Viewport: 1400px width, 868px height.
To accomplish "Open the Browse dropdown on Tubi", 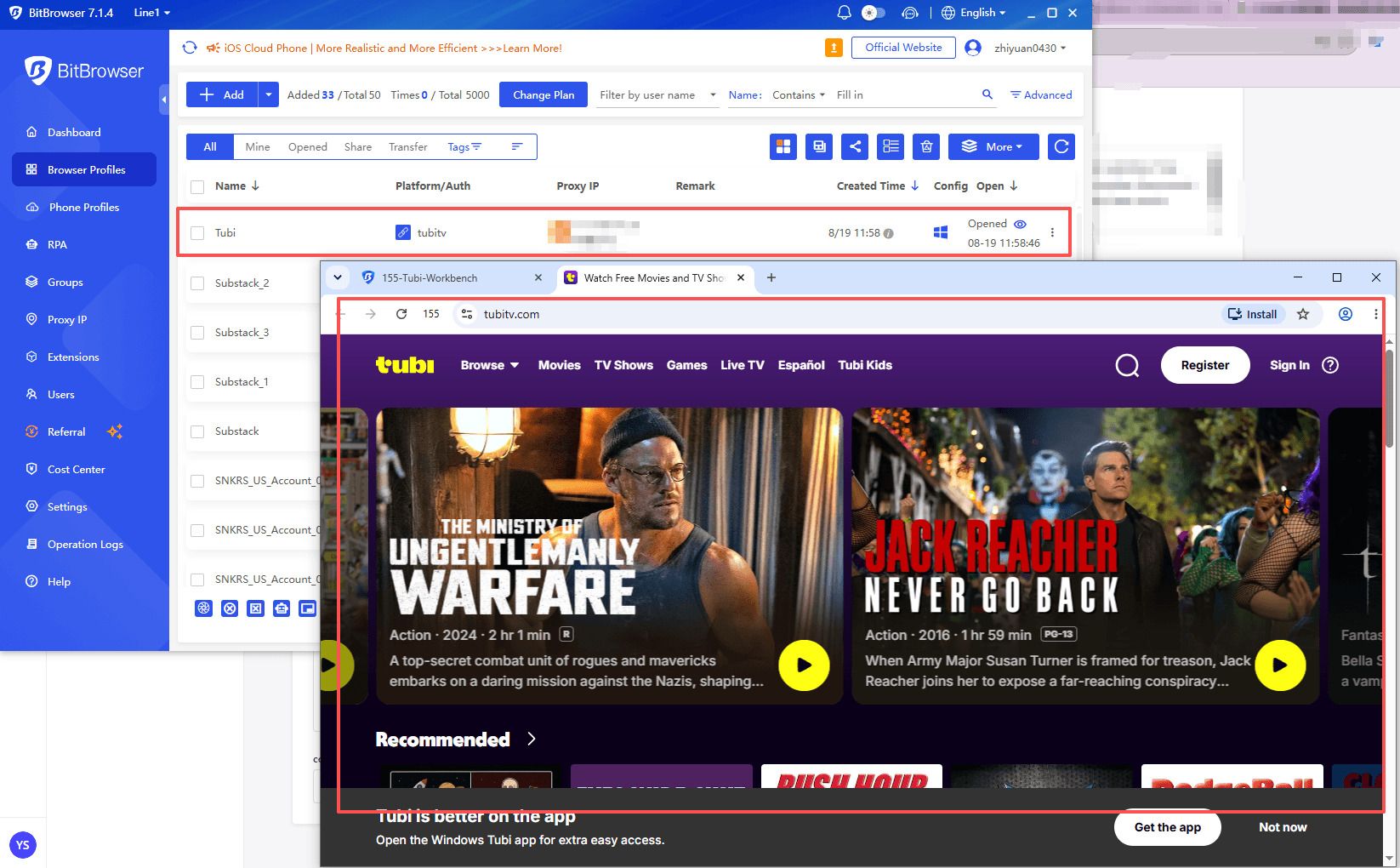I will pyautogui.click(x=490, y=365).
